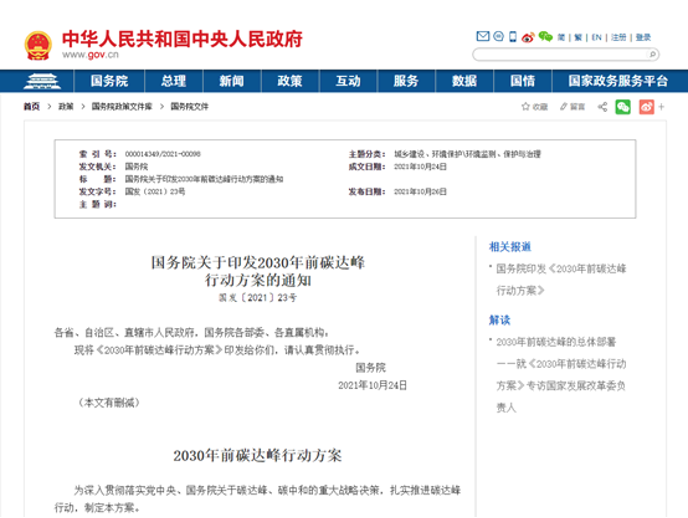Click the Weibo icon in top header
Image resolution: width=688 pixels, height=518 pixels.
coord(528,37)
